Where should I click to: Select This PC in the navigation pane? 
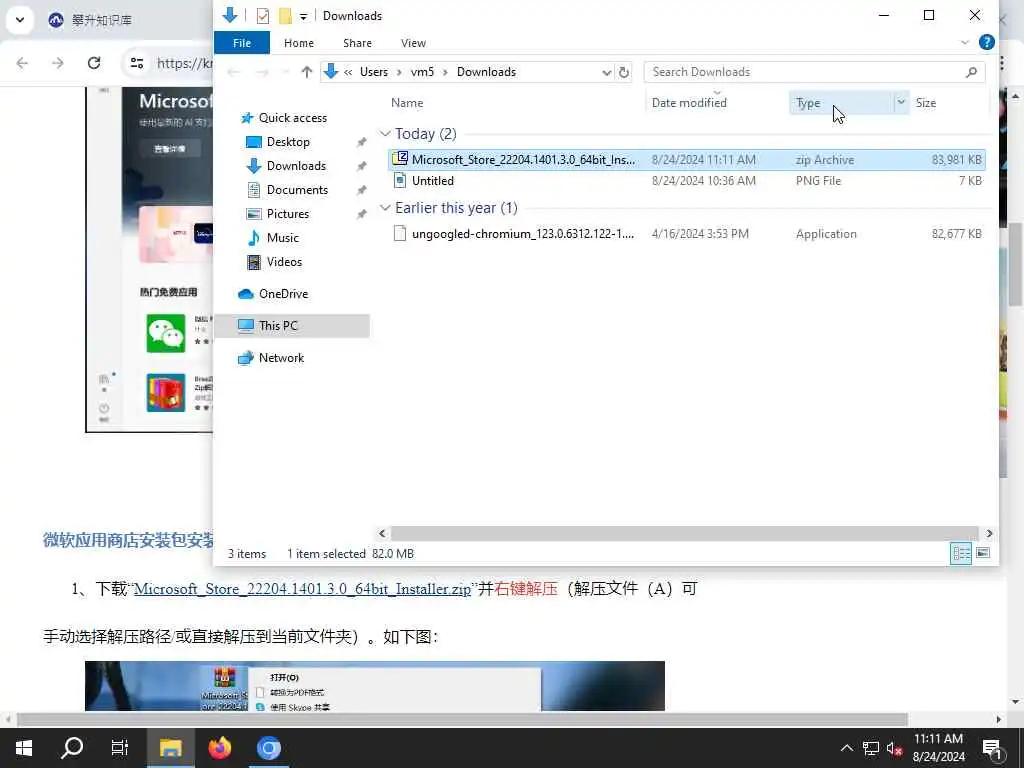click(292, 326)
